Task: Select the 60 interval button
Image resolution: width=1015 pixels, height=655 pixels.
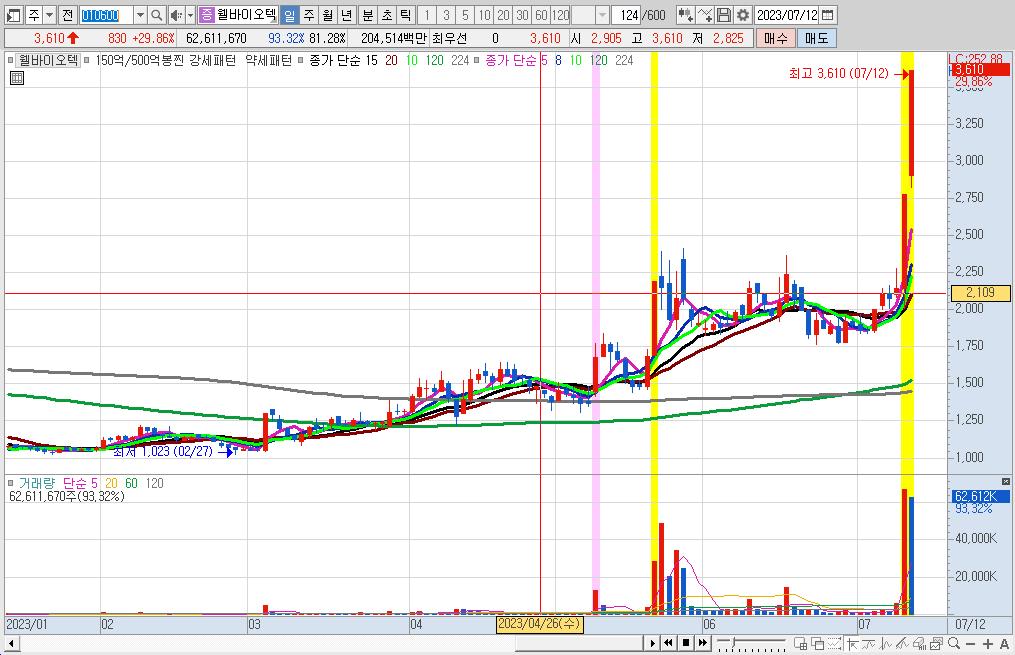Action: [x=541, y=15]
